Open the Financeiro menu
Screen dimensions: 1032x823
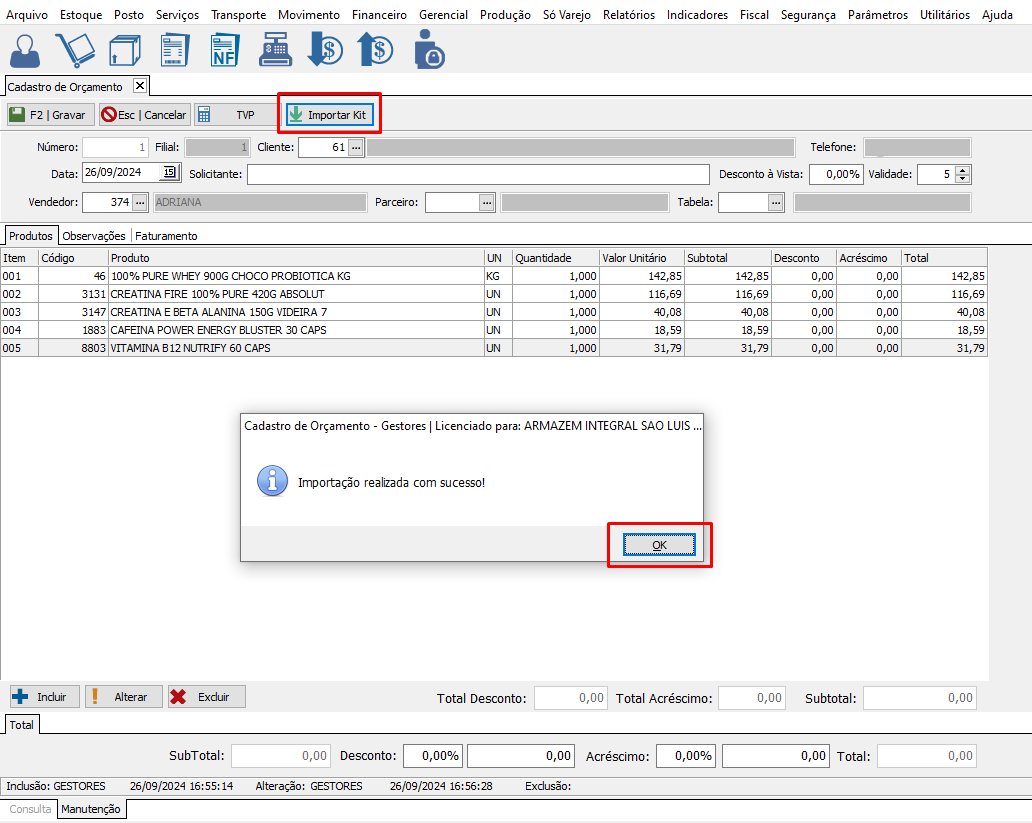pos(379,15)
